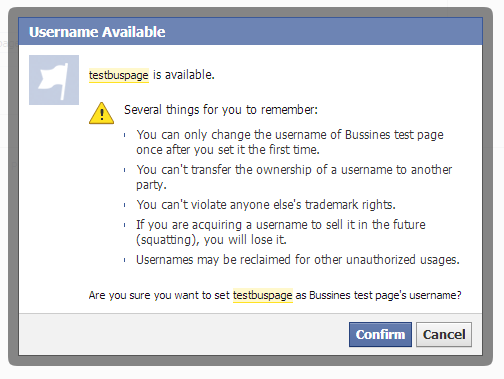Image resolution: width=504 pixels, height=379 pixels.
Task: Click 'Several things for you to remember' heading
Action: click(x=221, y=110)
